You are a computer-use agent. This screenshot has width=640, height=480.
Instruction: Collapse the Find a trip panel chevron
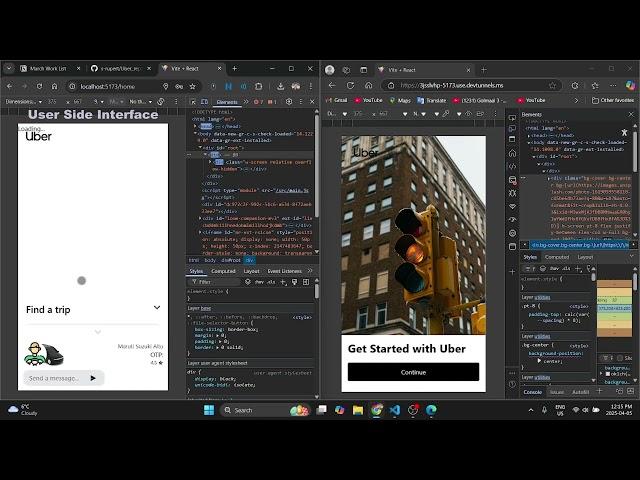(x=157, y=308)
